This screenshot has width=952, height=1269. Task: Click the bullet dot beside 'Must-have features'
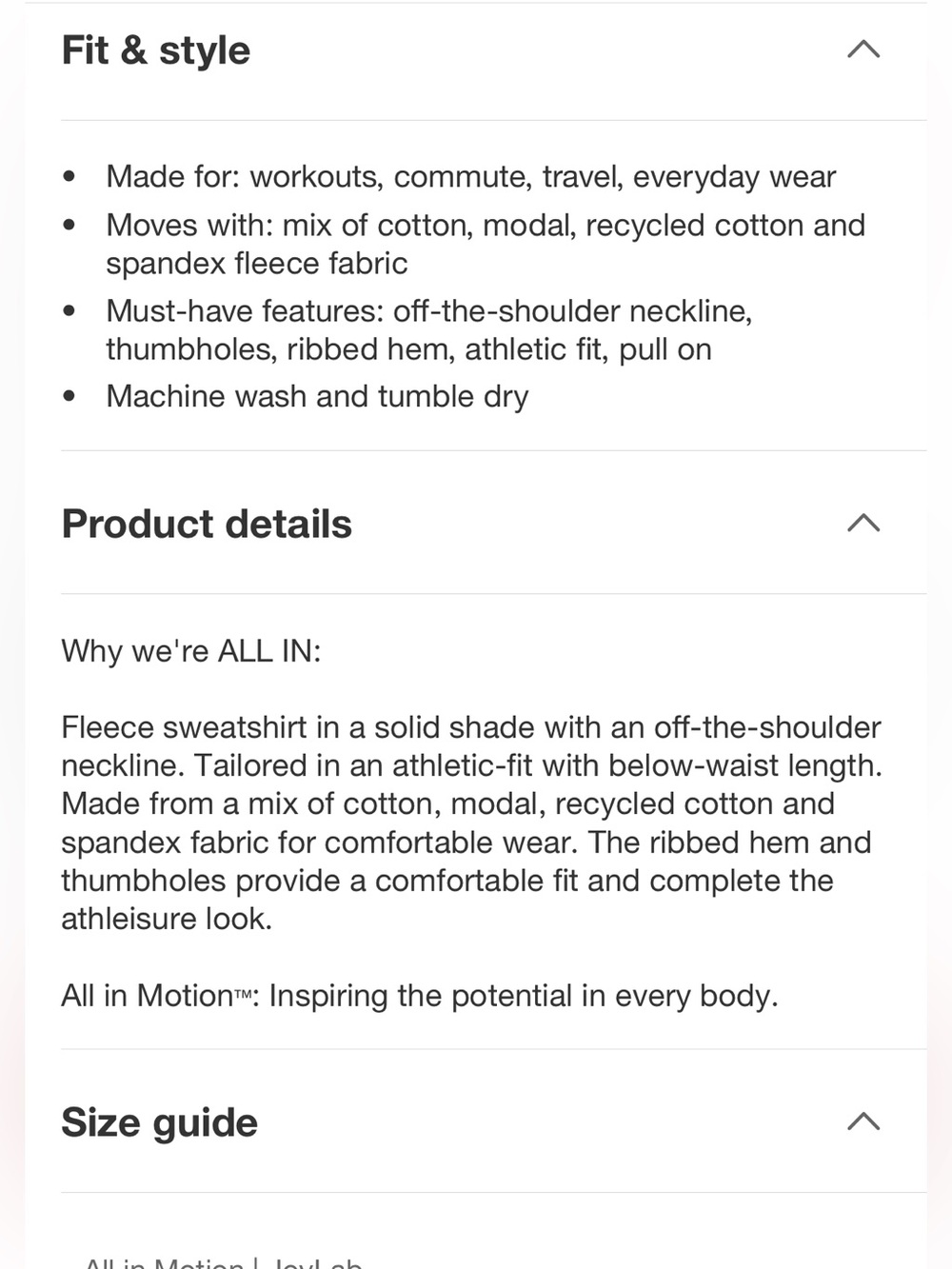[69, 311]
